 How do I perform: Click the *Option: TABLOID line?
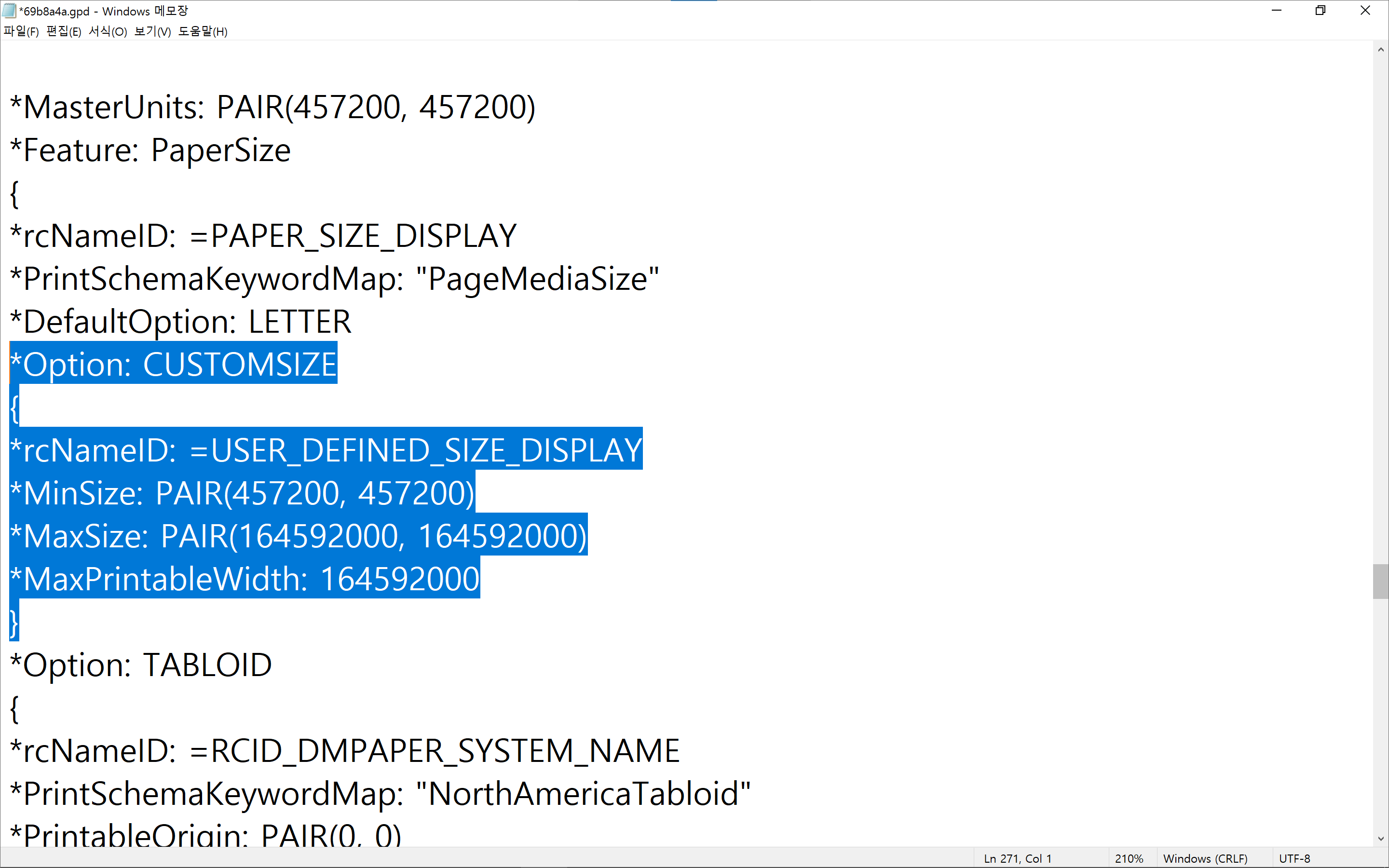[x=141, y=665]
